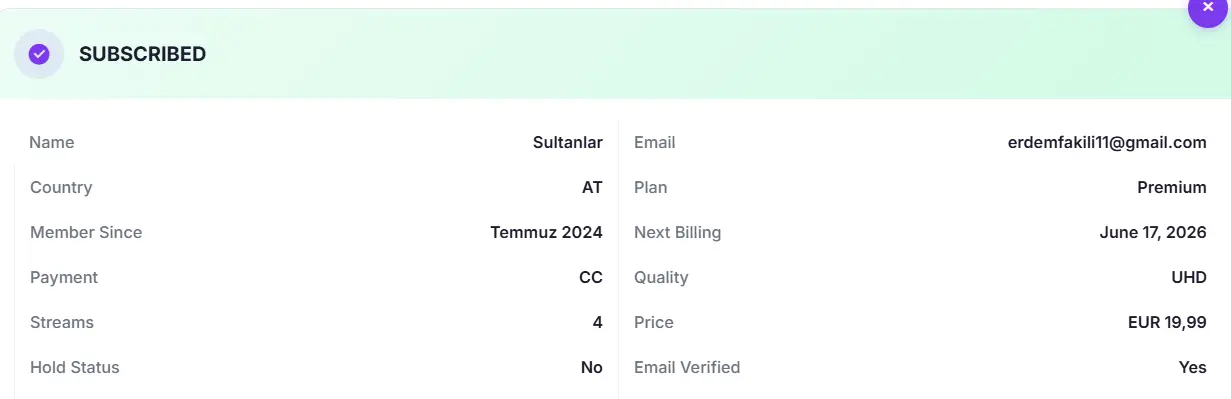The image size is (1231, 399).
Task: Click the name value Sultanlar
Action: pos(568,142)
